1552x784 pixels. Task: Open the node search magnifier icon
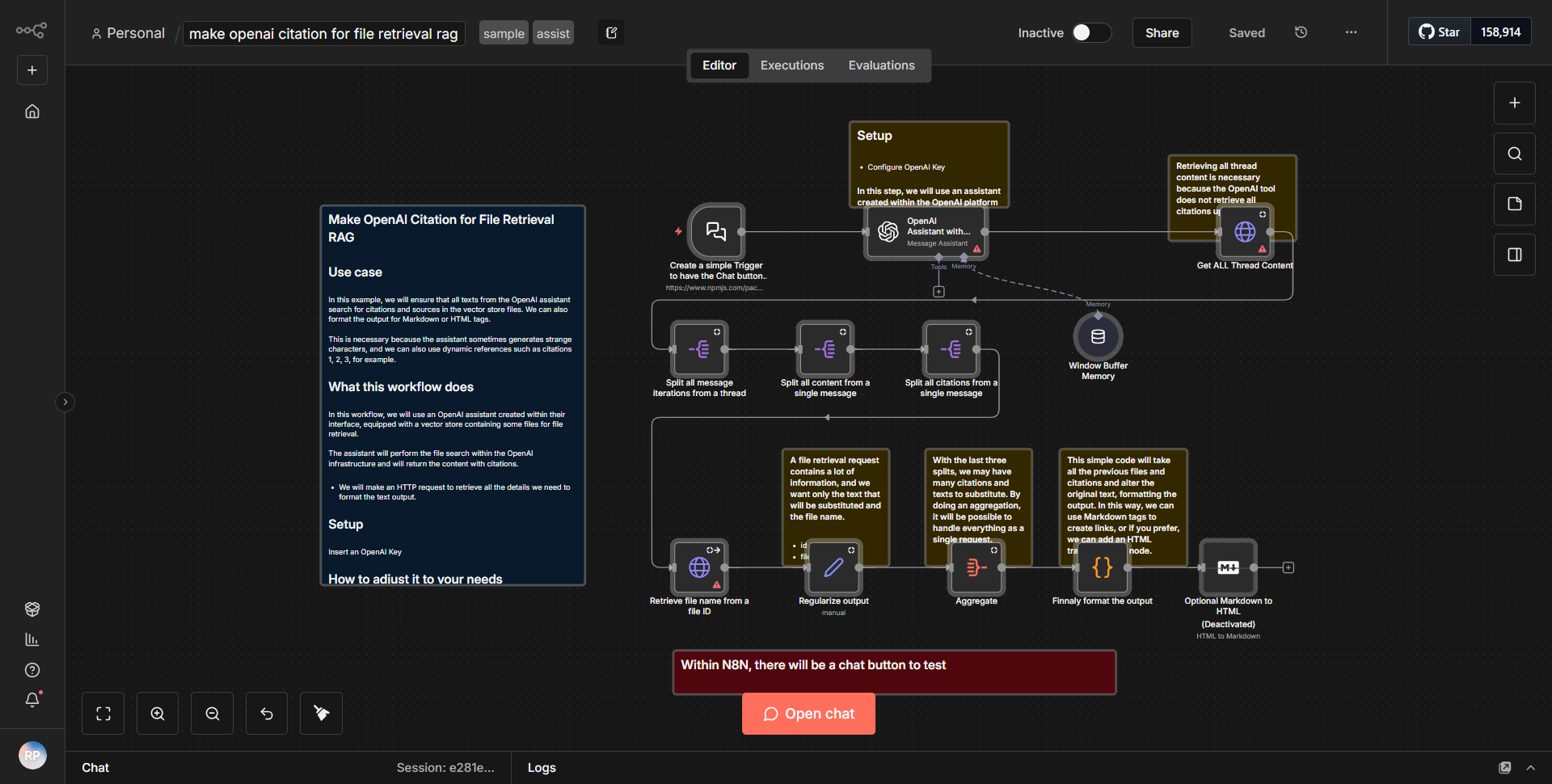tap(1514, 154)
